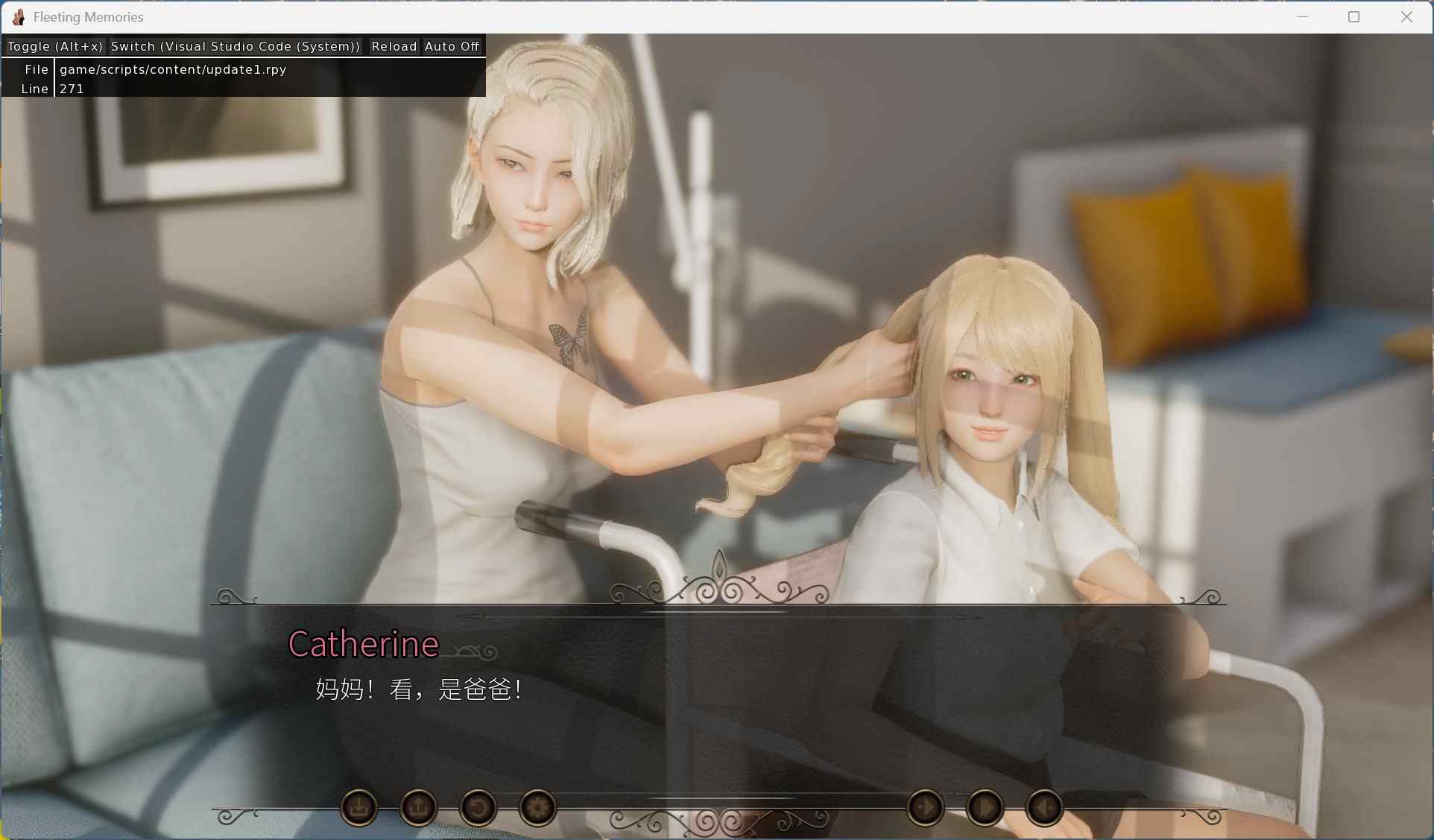
Task: Click the Chinese dialogue text to advance
Action: point(417,689)
